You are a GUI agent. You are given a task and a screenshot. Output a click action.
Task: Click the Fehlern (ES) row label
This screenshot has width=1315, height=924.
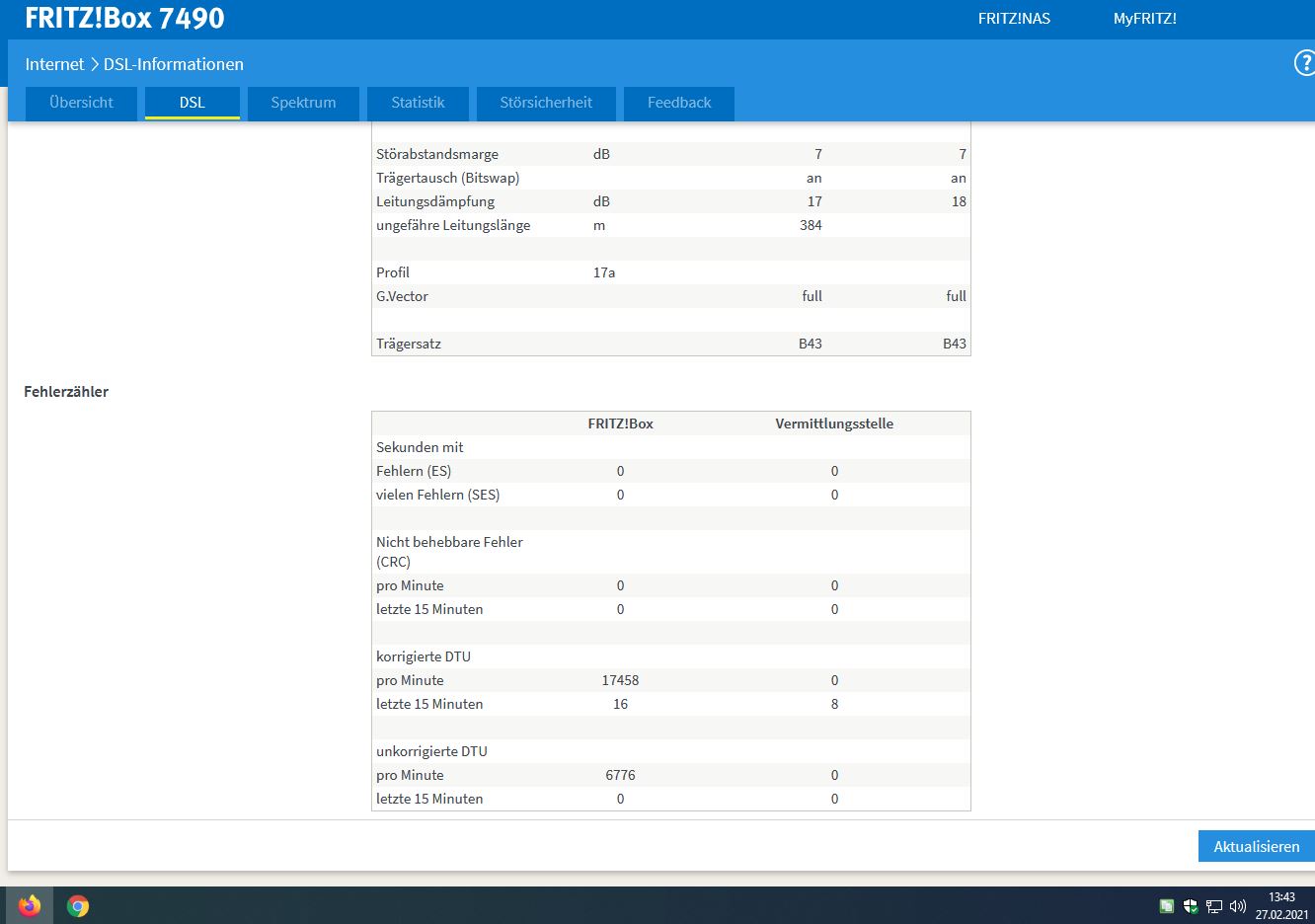(414, 471)
